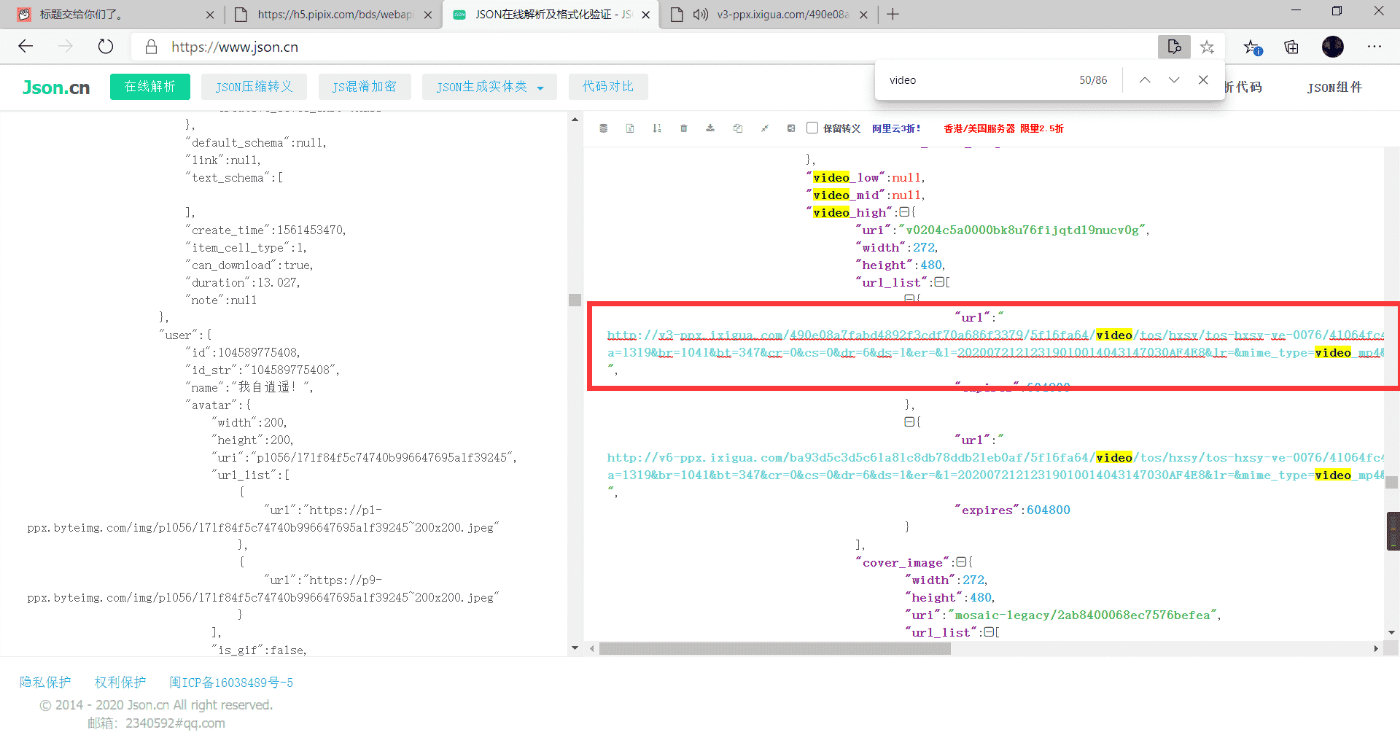Open the JSON组件 menu item
1400x751 pixels.
click(1334, 87)
